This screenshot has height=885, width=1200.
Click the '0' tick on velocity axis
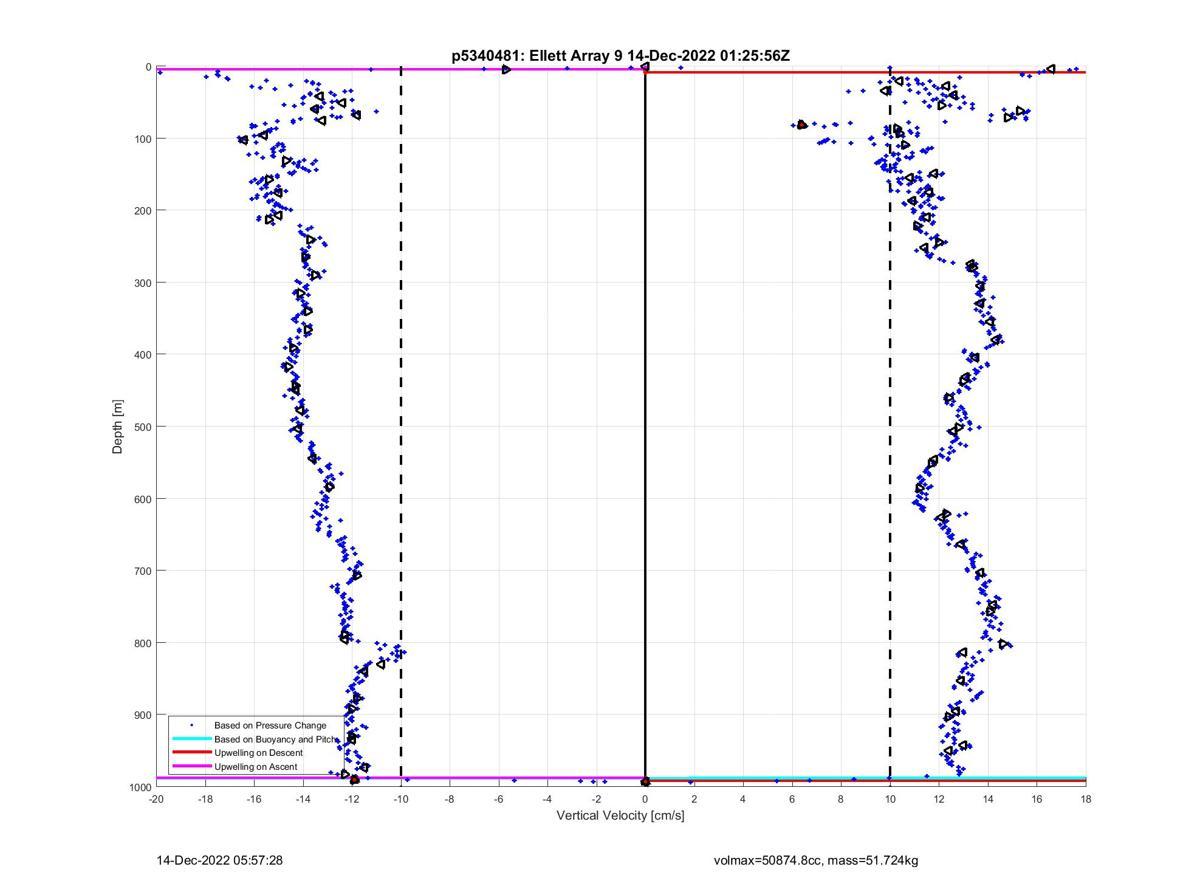coord(645,799)
